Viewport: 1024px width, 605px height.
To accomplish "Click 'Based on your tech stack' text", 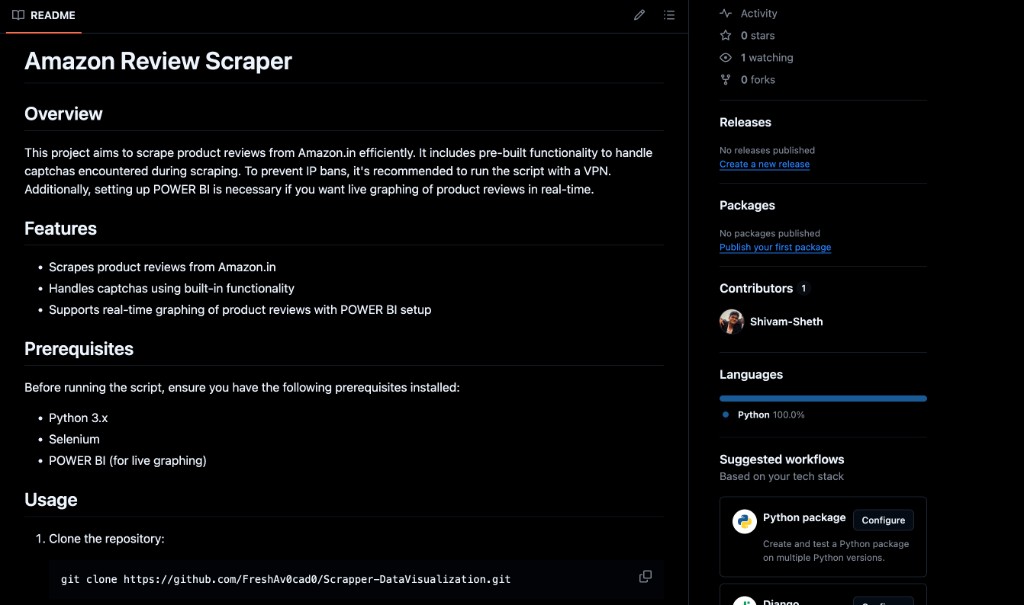I will [x=782, y=476].
